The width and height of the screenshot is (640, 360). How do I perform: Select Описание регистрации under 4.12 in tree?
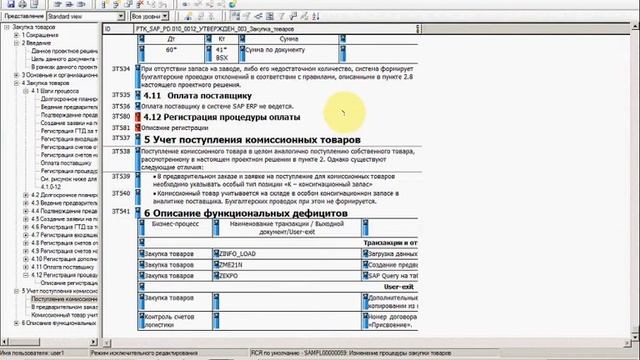coord(69,283)
